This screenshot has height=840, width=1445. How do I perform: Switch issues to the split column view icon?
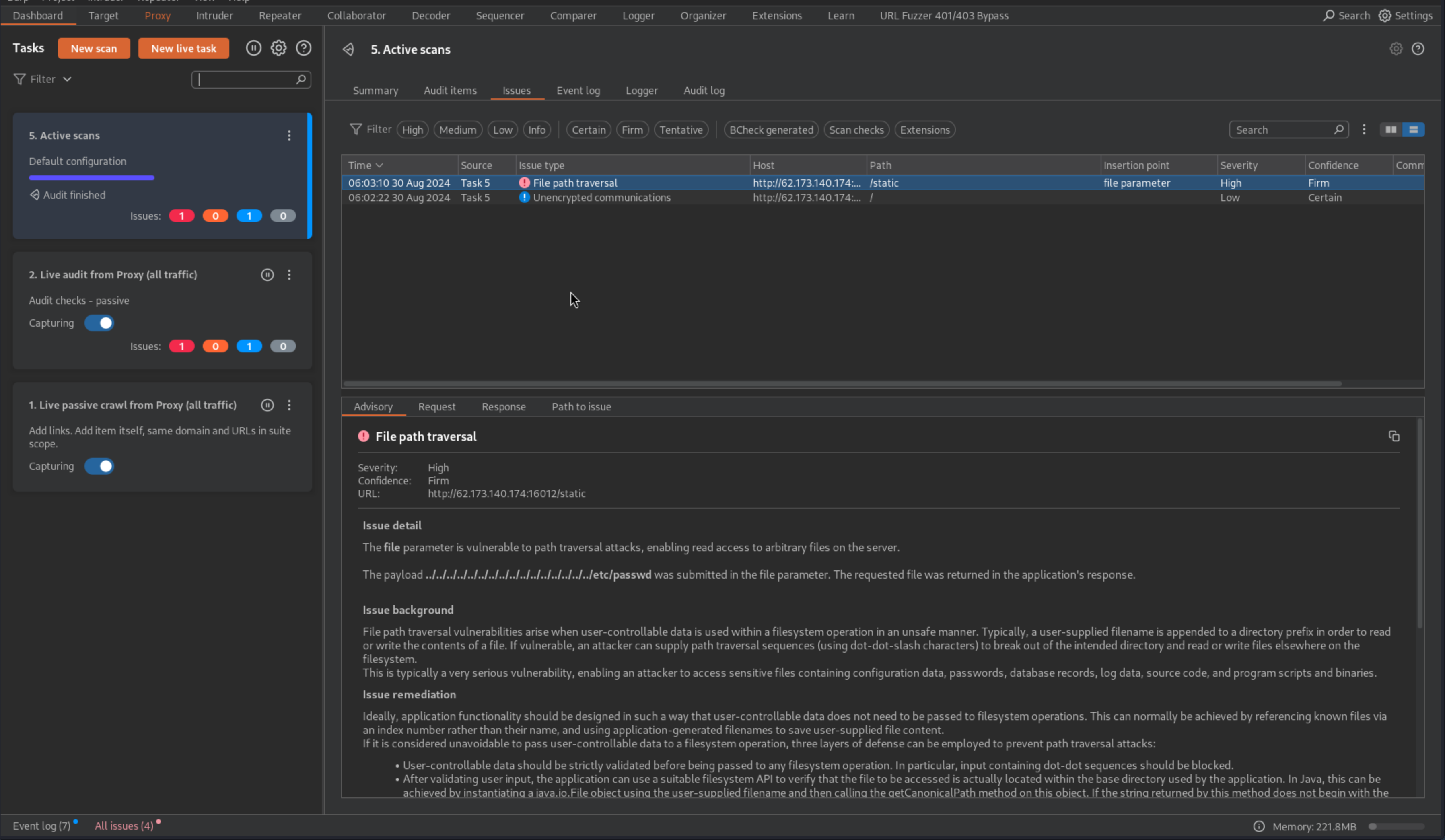pyautogui.click(x=1391, y=130)
